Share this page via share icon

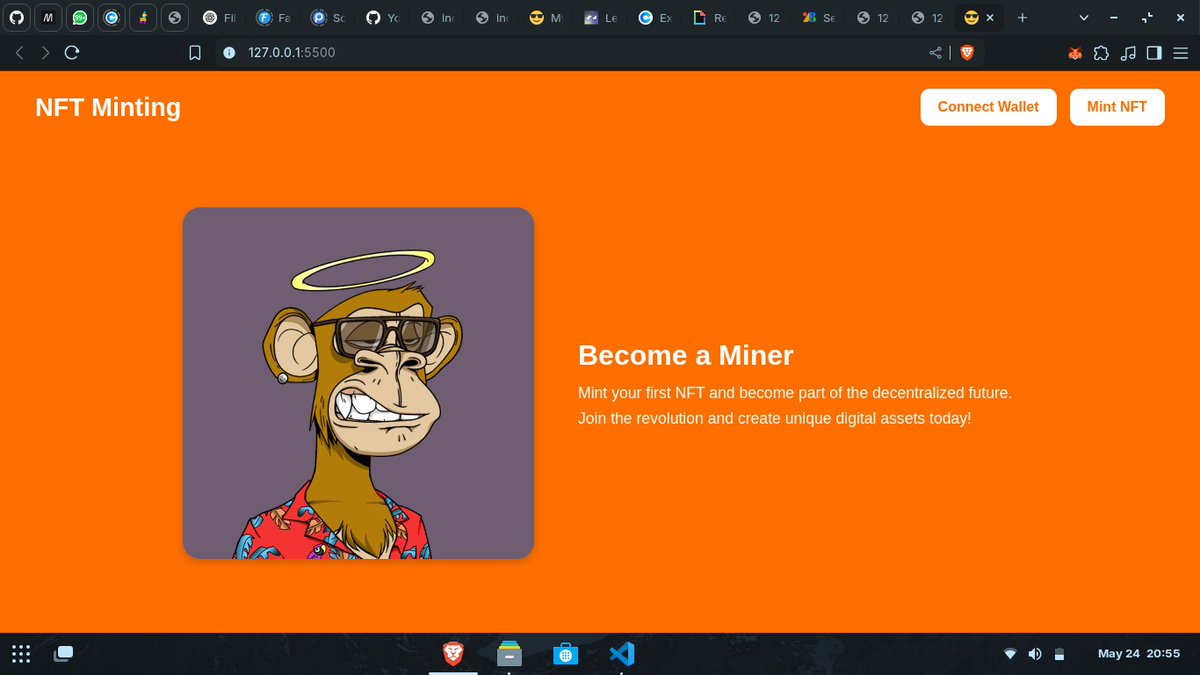pyautogui.click(x=936, y=53)
